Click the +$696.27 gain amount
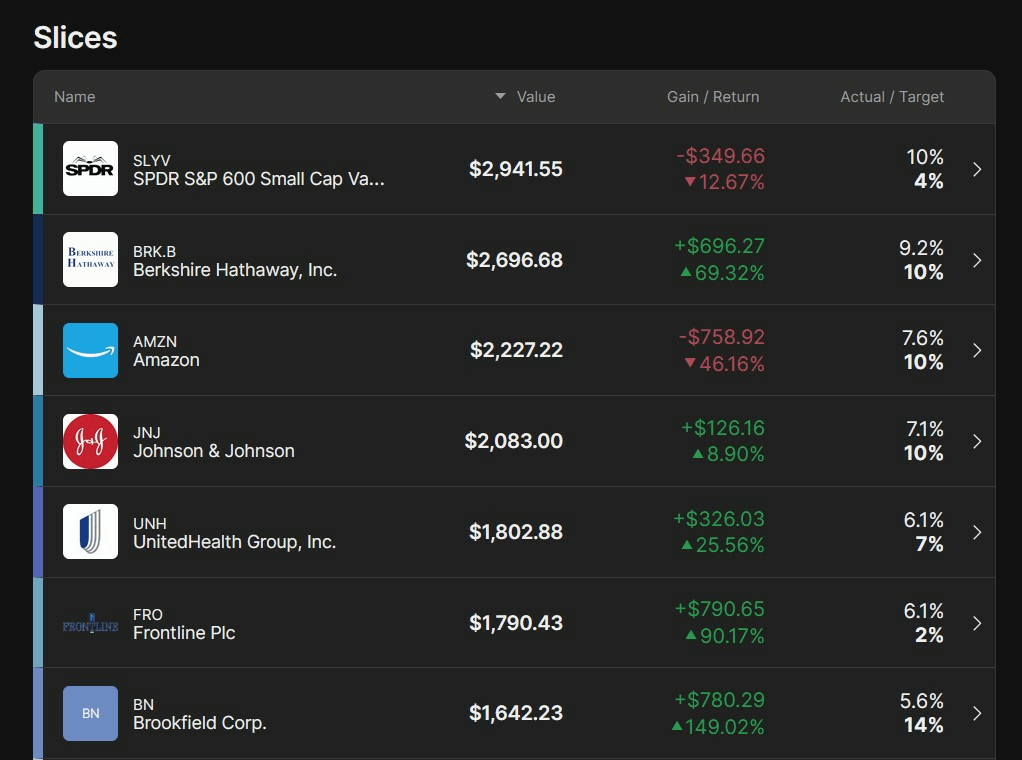Screen dimensions: 1022x760 [x=720, y=246]
